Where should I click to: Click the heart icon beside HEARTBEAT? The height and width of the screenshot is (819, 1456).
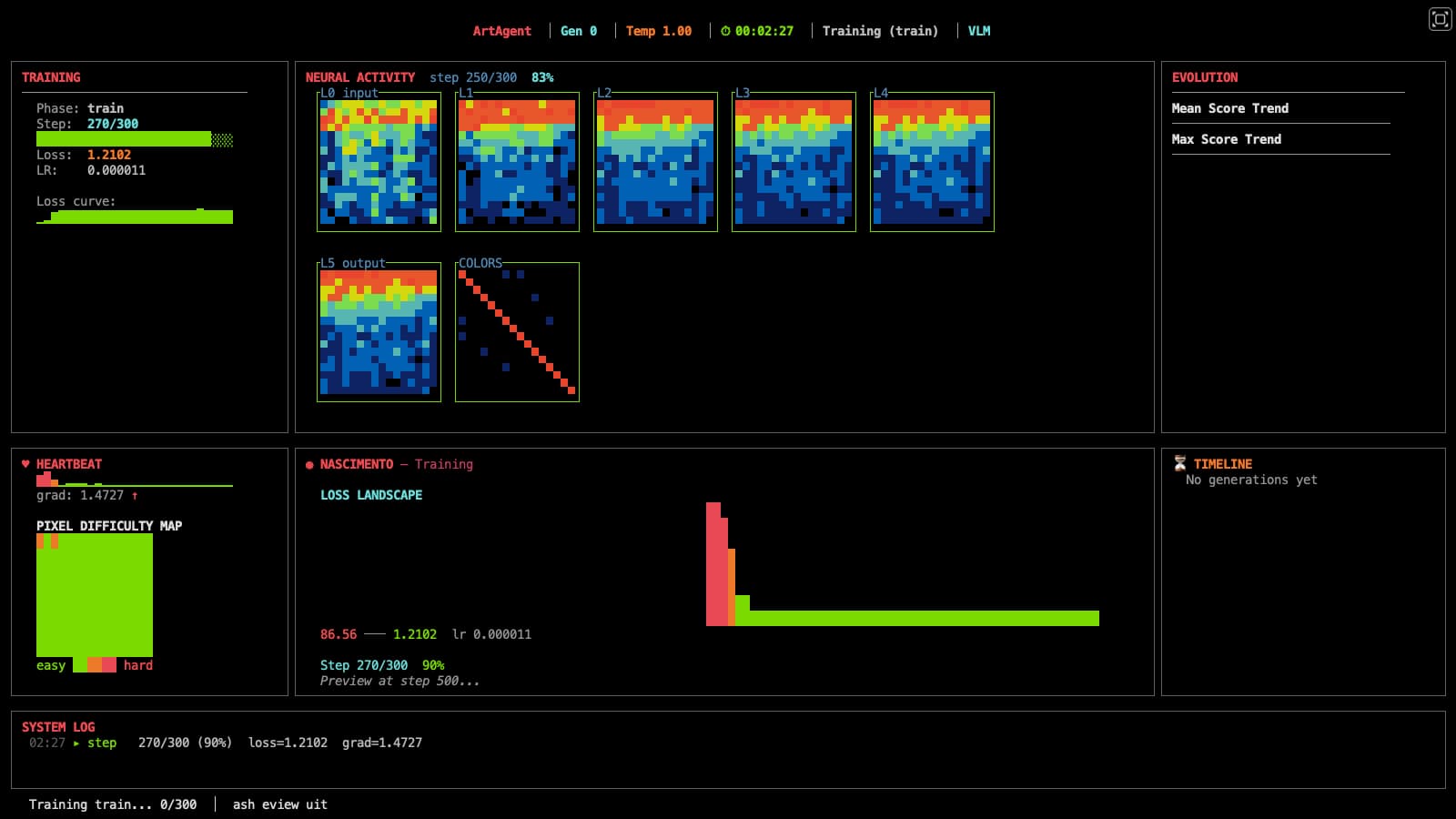point(25,464)
